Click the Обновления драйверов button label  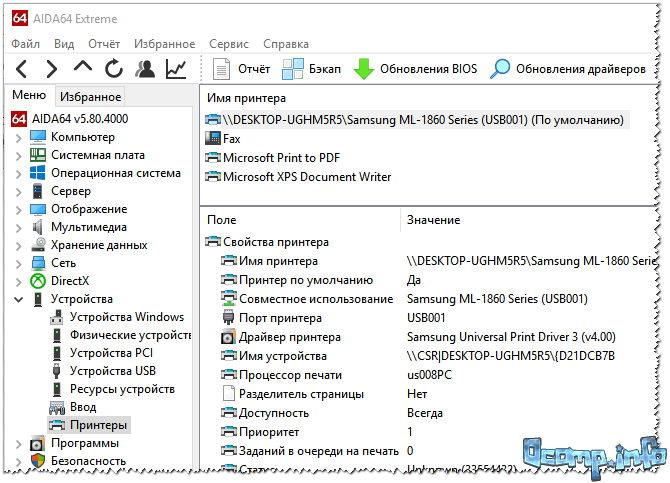pyautogui.click(x=581, y=69)
